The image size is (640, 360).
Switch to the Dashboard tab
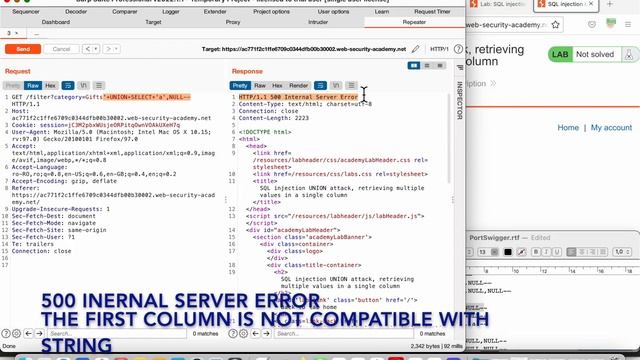click(56, 22)
